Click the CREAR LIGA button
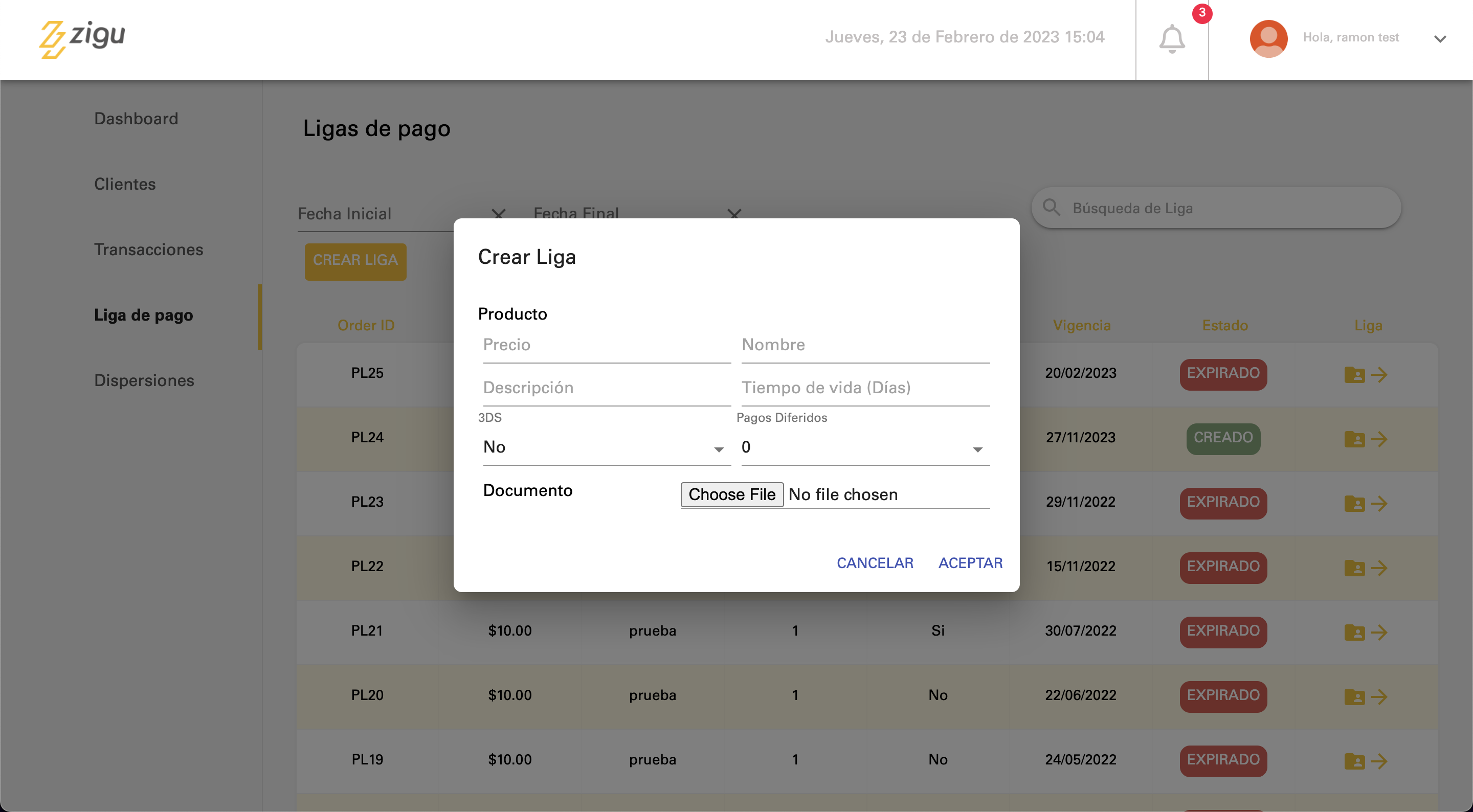 (x=355, y=261)
